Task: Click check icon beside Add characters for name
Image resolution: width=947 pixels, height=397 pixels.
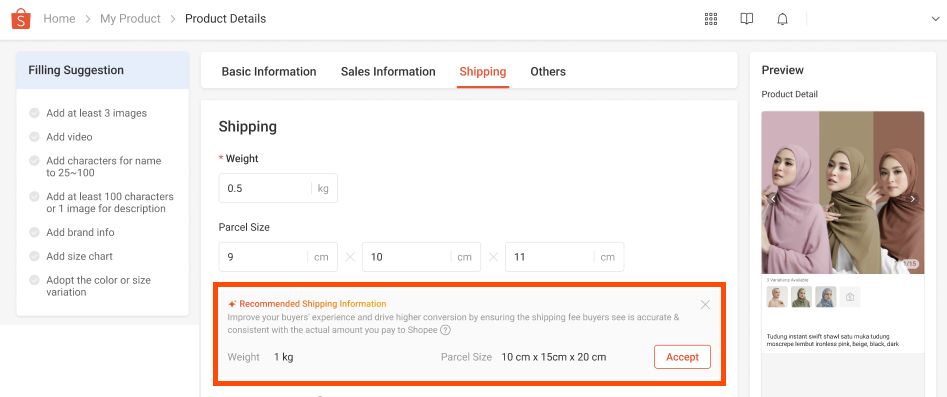Action: coord(34,161)
